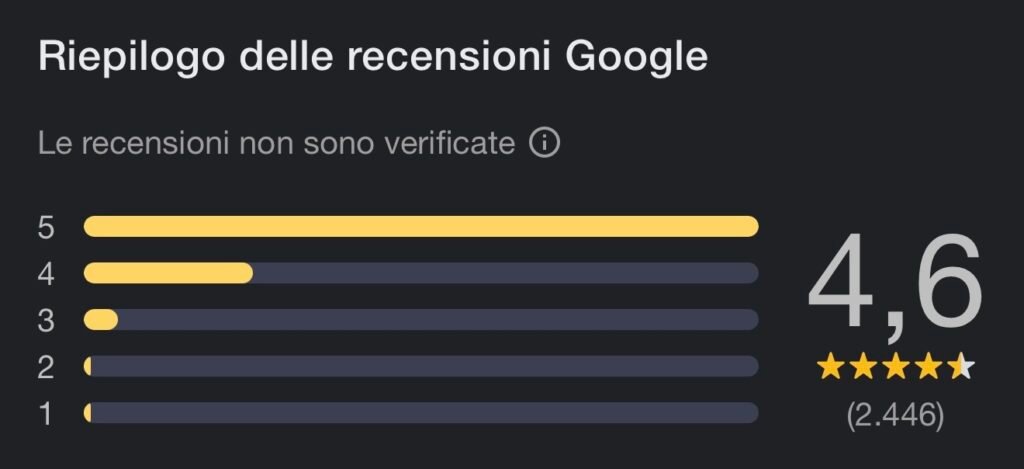
Task: Click the yellow filled part of the 3-star bar
Action: coord(101,320)
